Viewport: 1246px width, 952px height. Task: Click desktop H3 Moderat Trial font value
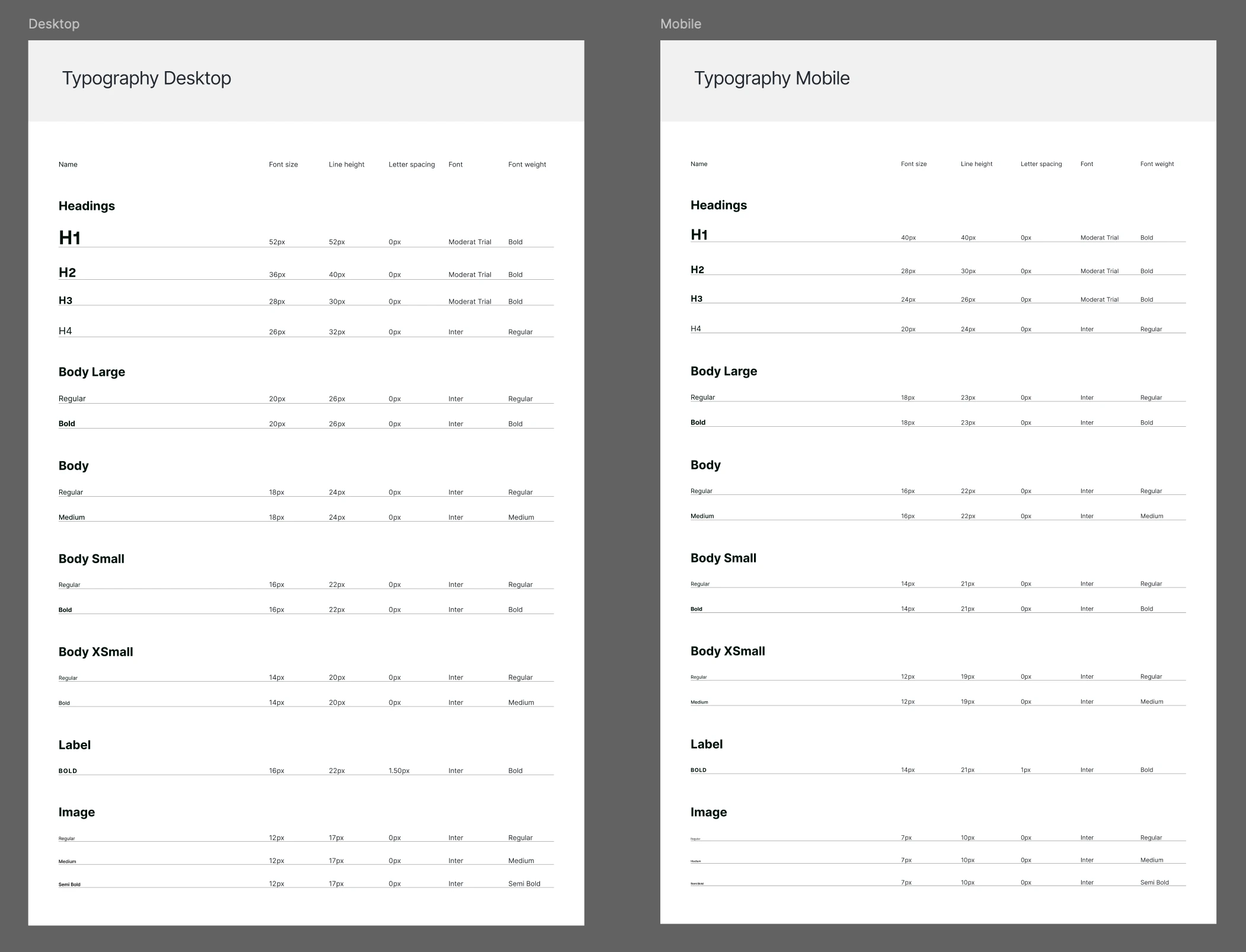click(469, 302)
